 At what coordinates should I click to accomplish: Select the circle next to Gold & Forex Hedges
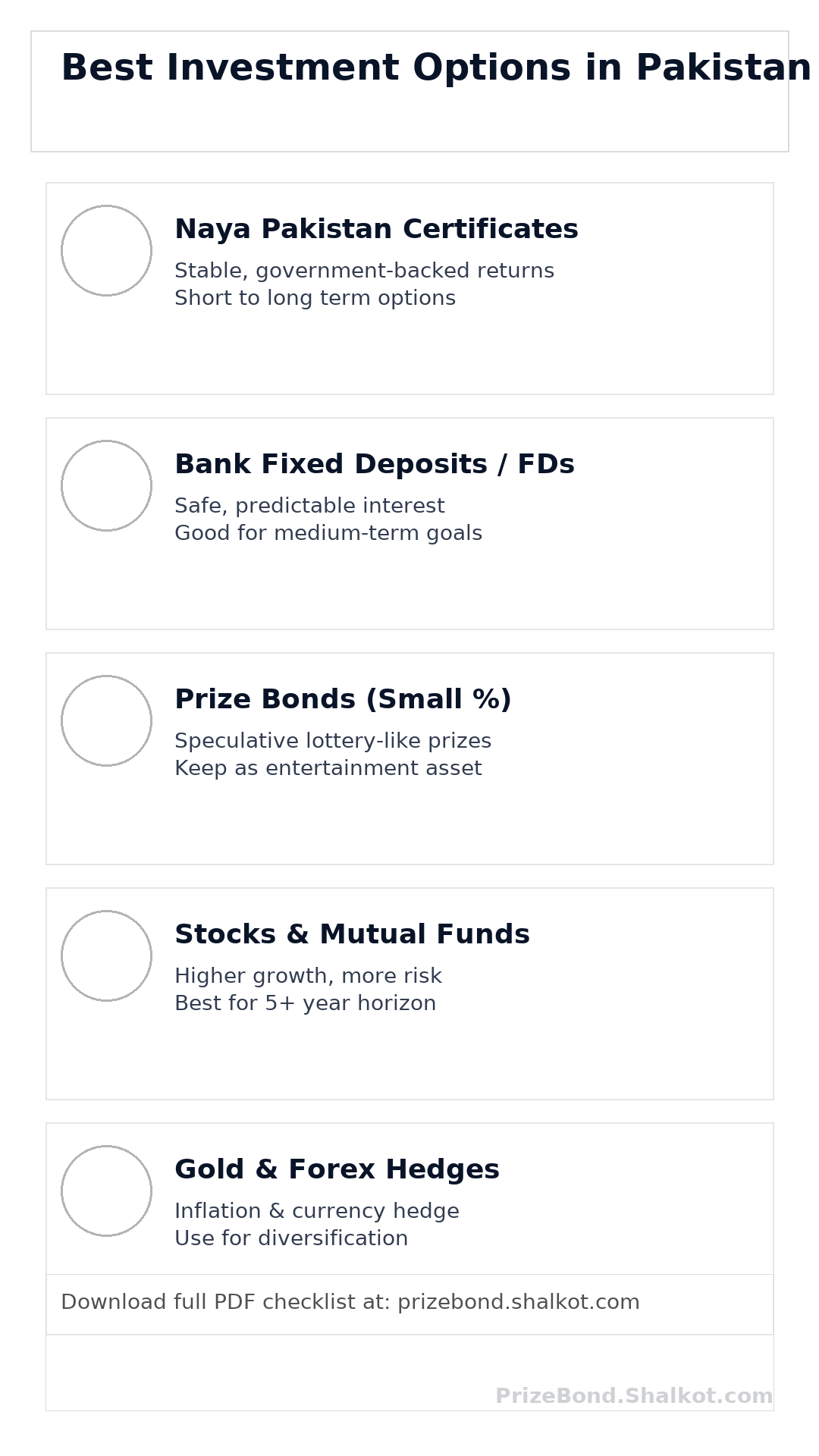point(106,1191)
